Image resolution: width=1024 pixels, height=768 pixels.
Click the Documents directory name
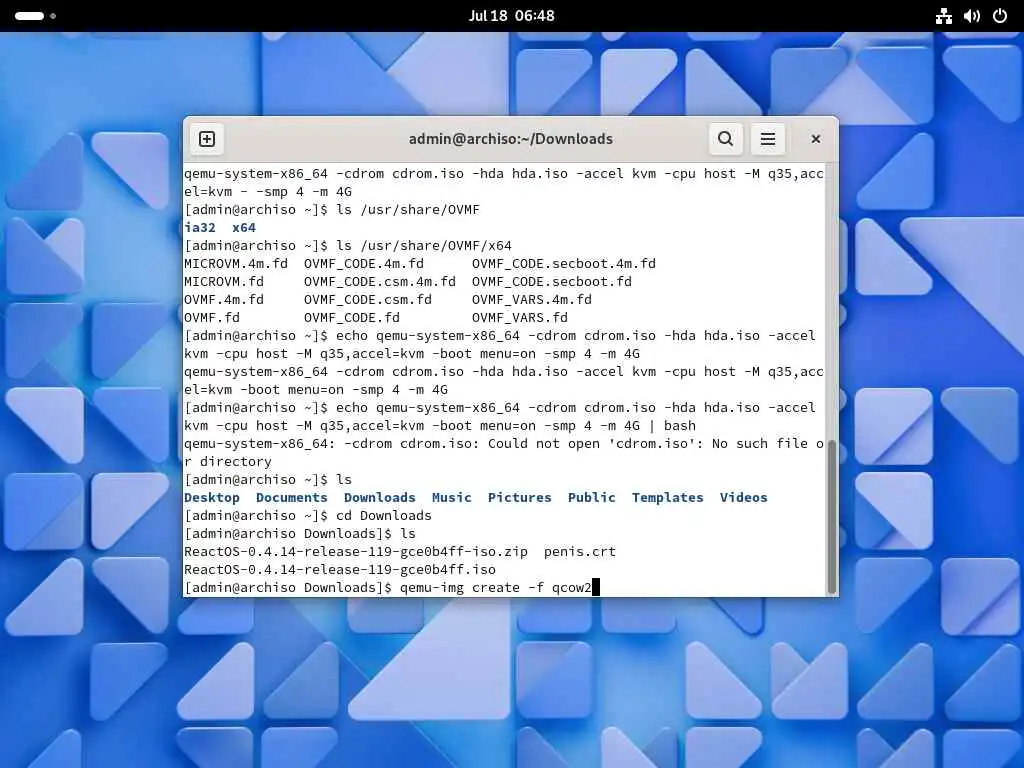coord(291,498)
